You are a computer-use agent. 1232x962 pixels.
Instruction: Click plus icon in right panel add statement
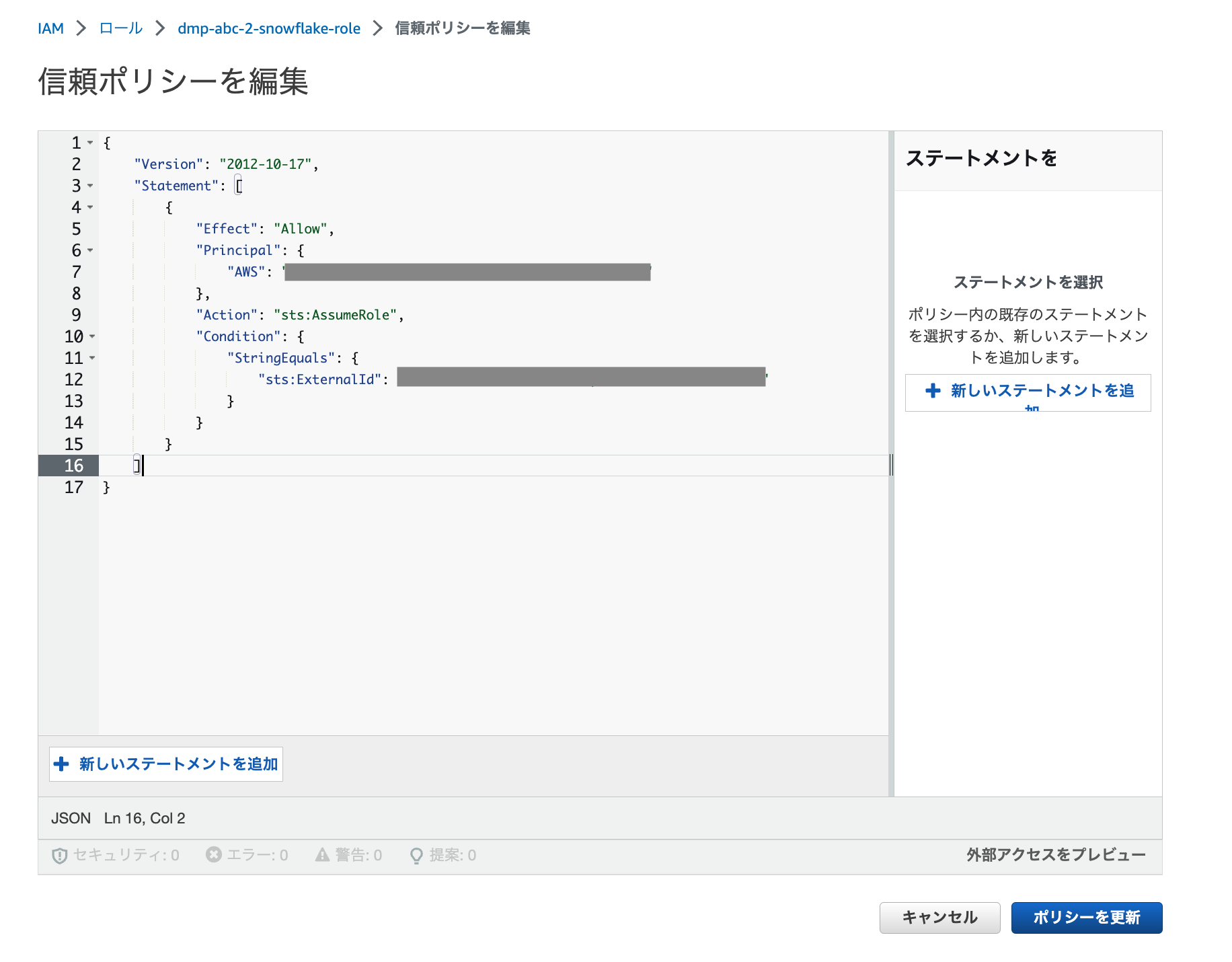coord(933,390)
